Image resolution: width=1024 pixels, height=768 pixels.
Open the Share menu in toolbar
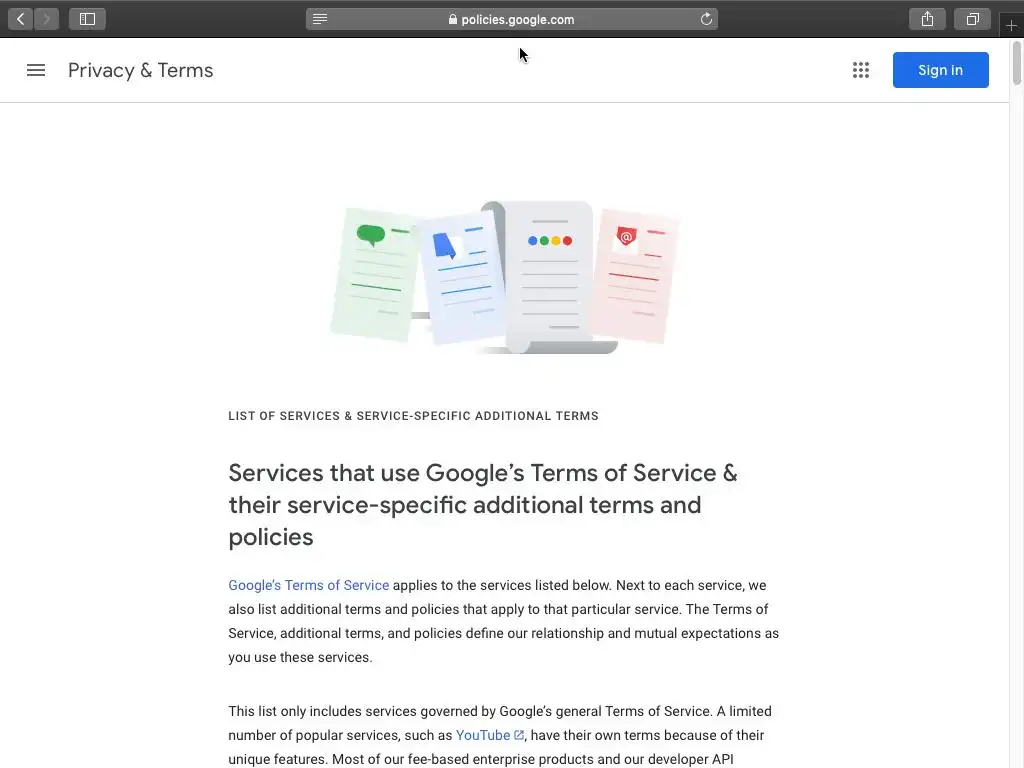point(927,19)
